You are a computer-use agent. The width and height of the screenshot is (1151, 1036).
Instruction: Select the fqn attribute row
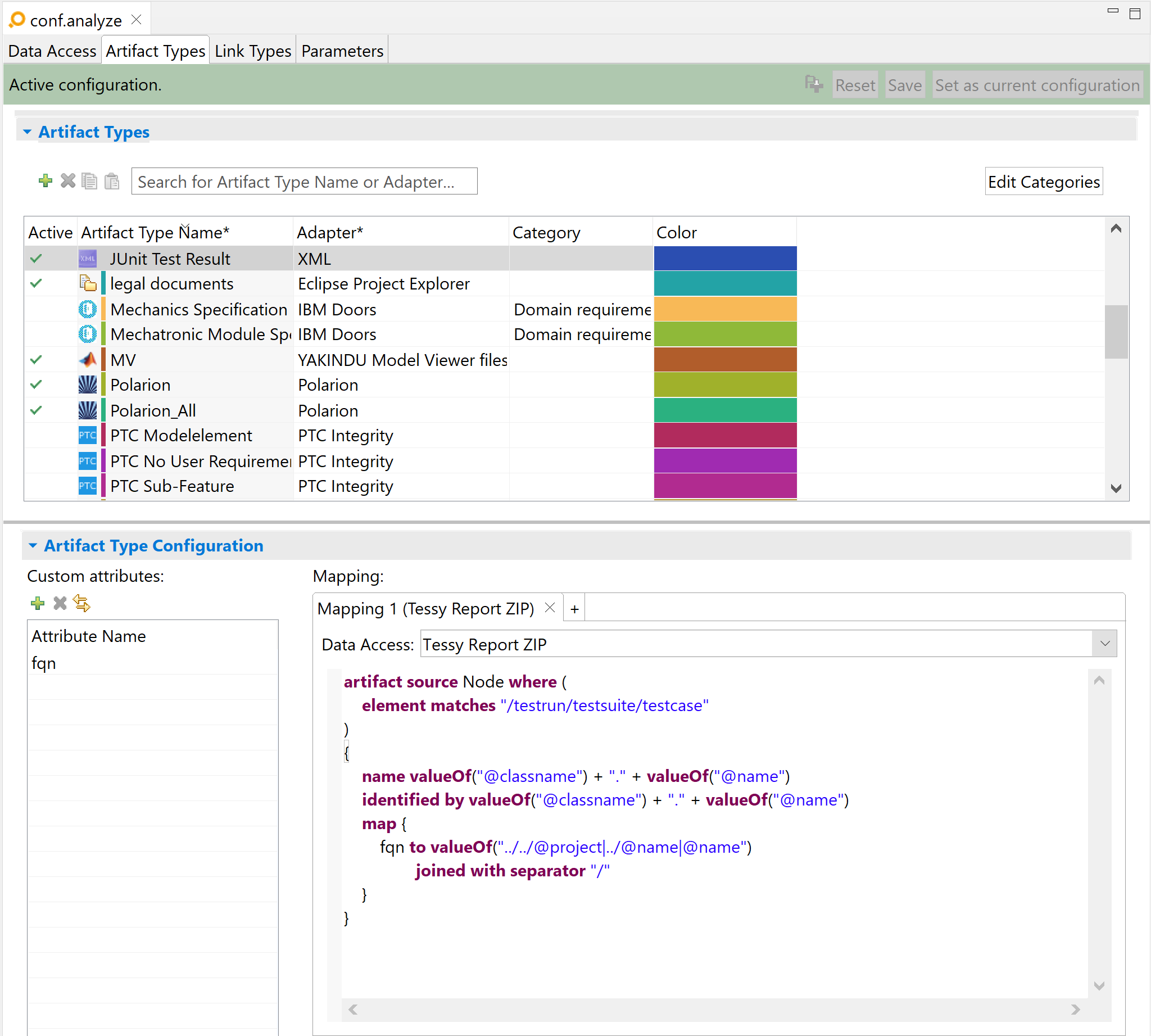(x=152, y=663)
